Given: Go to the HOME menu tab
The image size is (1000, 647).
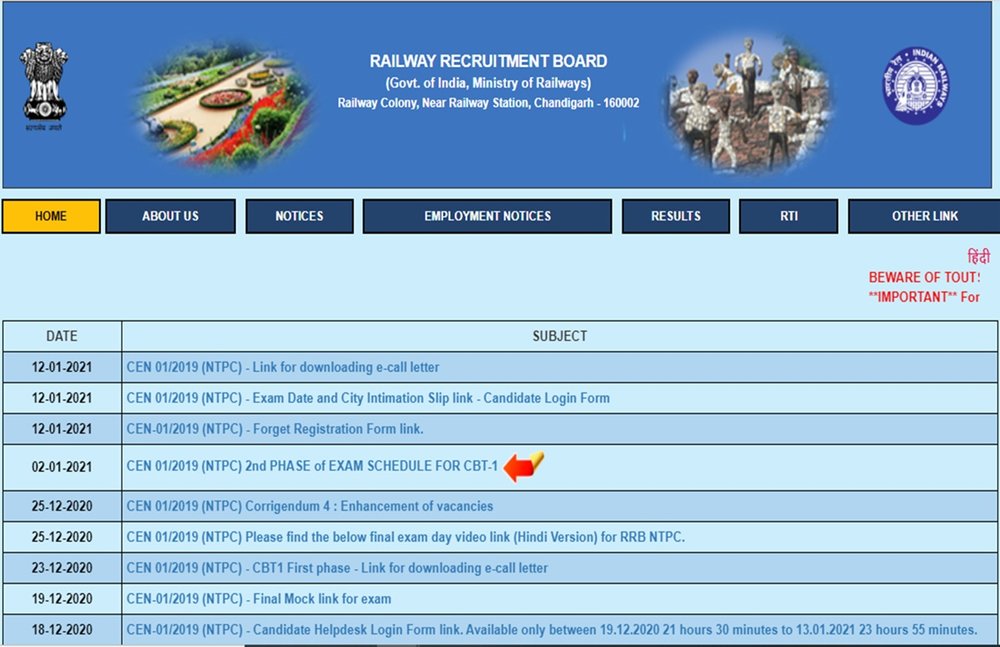Looking at the screenshot, I should [51, 216].
